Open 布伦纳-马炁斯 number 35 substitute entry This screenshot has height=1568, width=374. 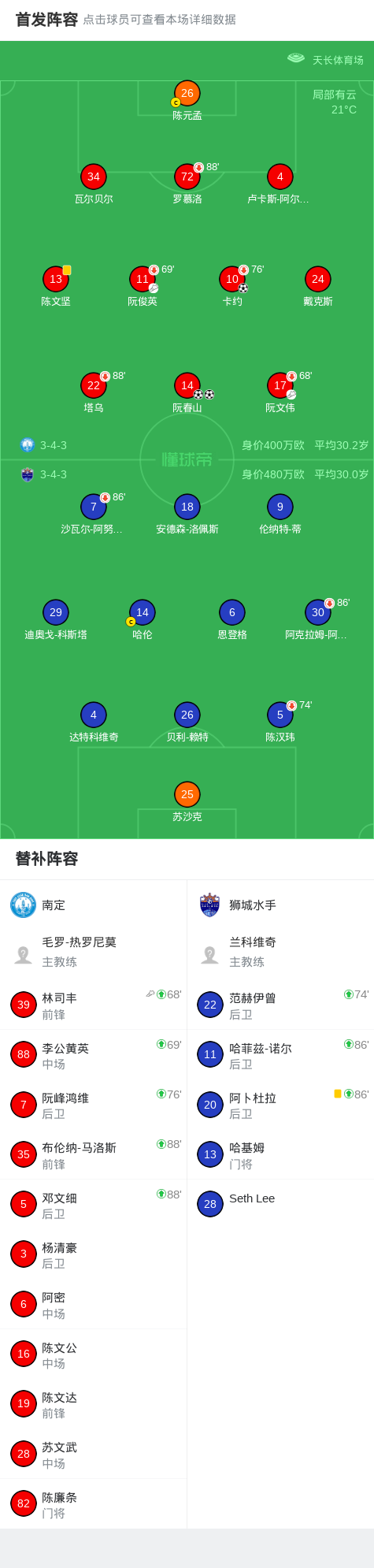point(94,1154)
